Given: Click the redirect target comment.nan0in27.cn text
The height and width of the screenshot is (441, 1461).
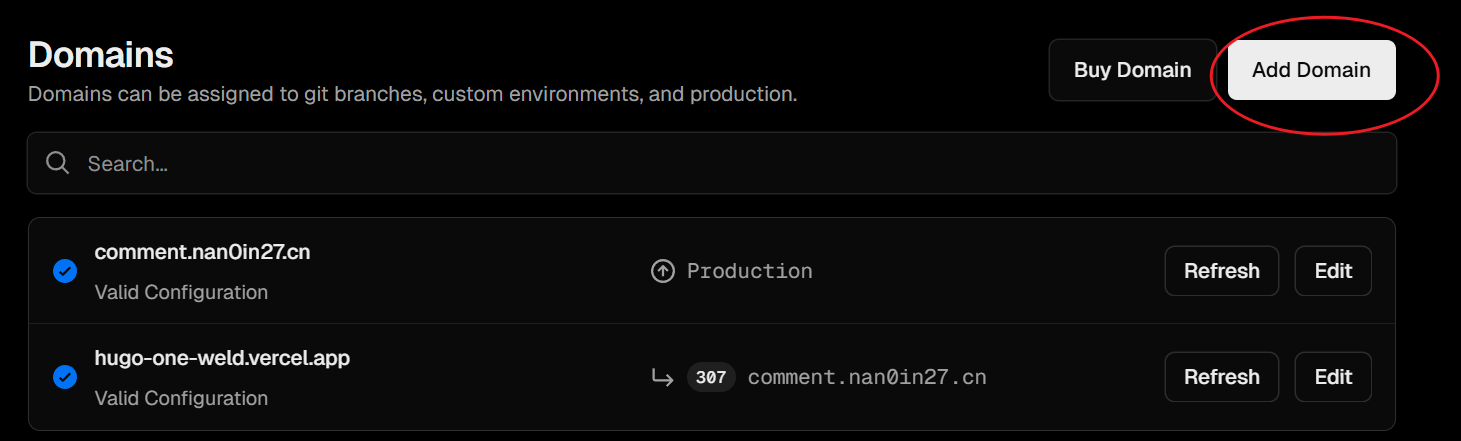Looking at the screenshot, I should click(x=867, y=377).
